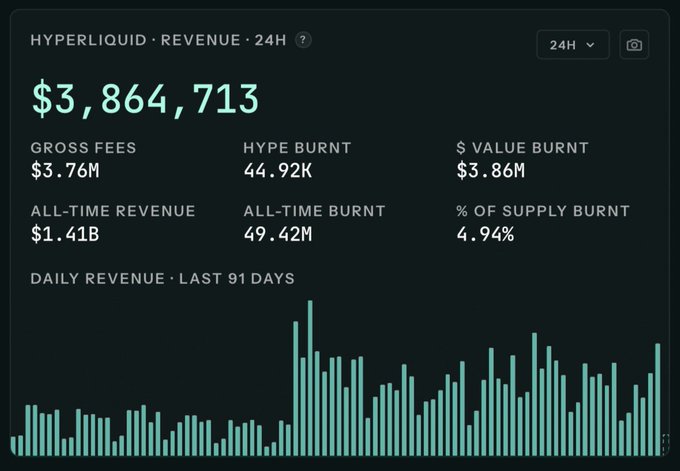Click the Daily Revenue Last 91 Days heading
The width and height of the screenshot is (680, 471).
pyautogui.click(x=163, y=278)
